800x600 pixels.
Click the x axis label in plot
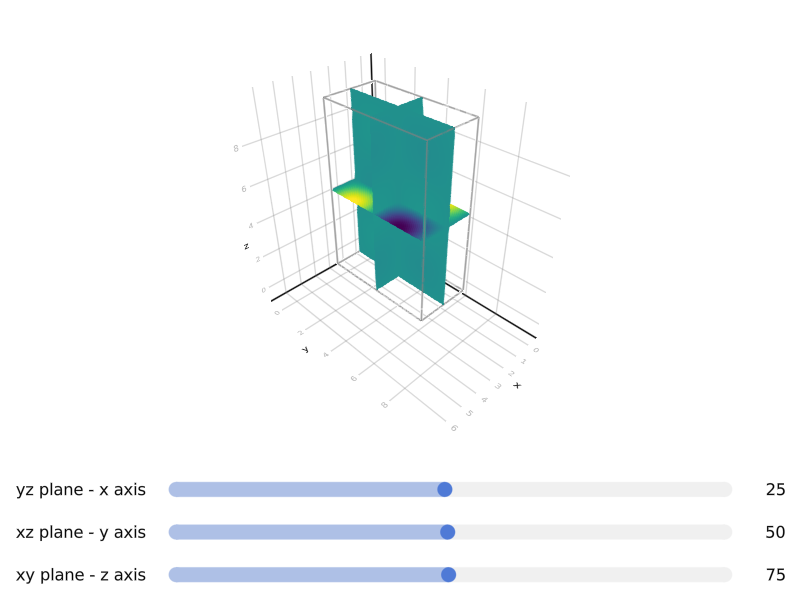(517, 385)
